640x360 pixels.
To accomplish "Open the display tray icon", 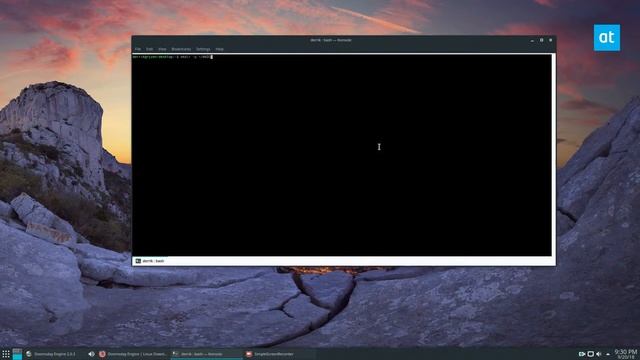I will [590, 354].
